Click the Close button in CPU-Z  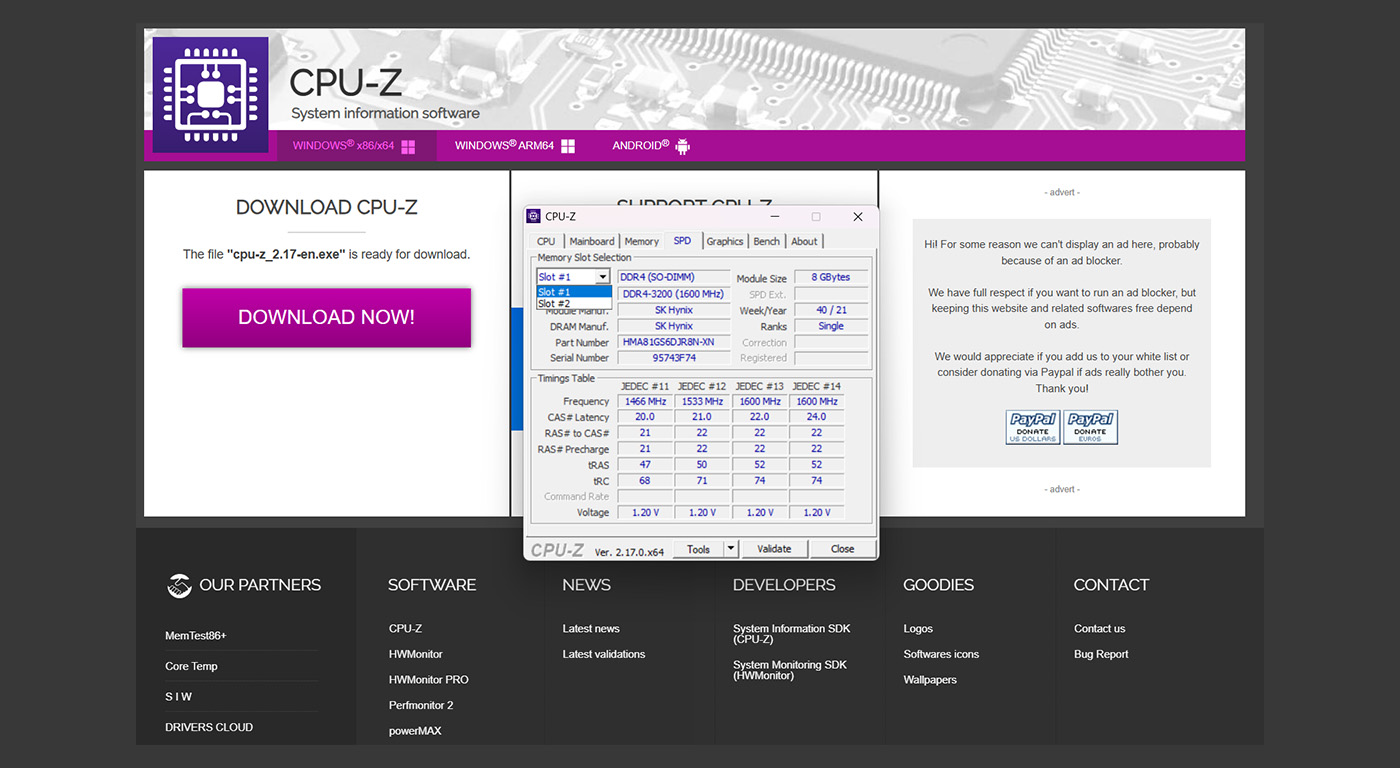[842, 549]
